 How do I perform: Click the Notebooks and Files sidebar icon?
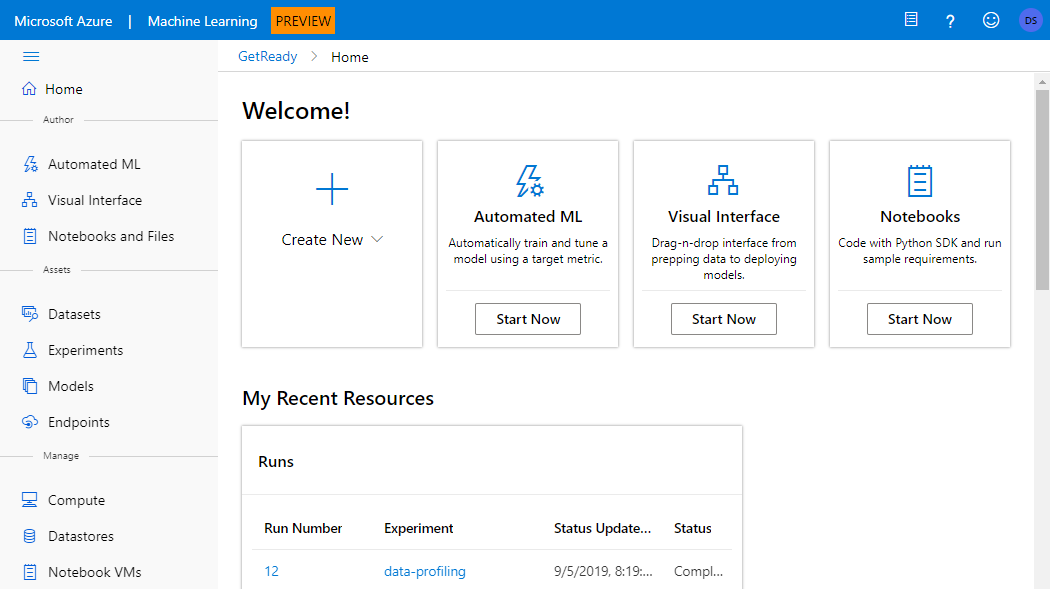point(29,236)
